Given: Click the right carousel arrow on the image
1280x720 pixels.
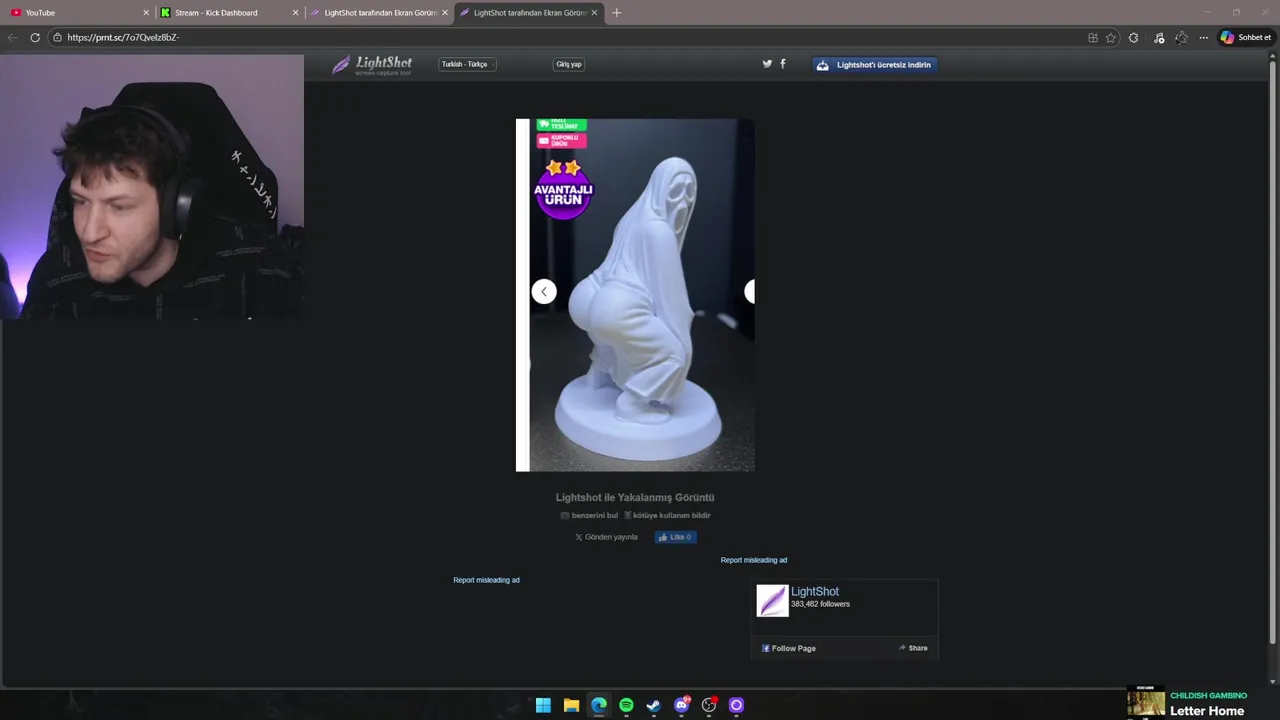Looking at the screenshot, I should coord(750,291).
